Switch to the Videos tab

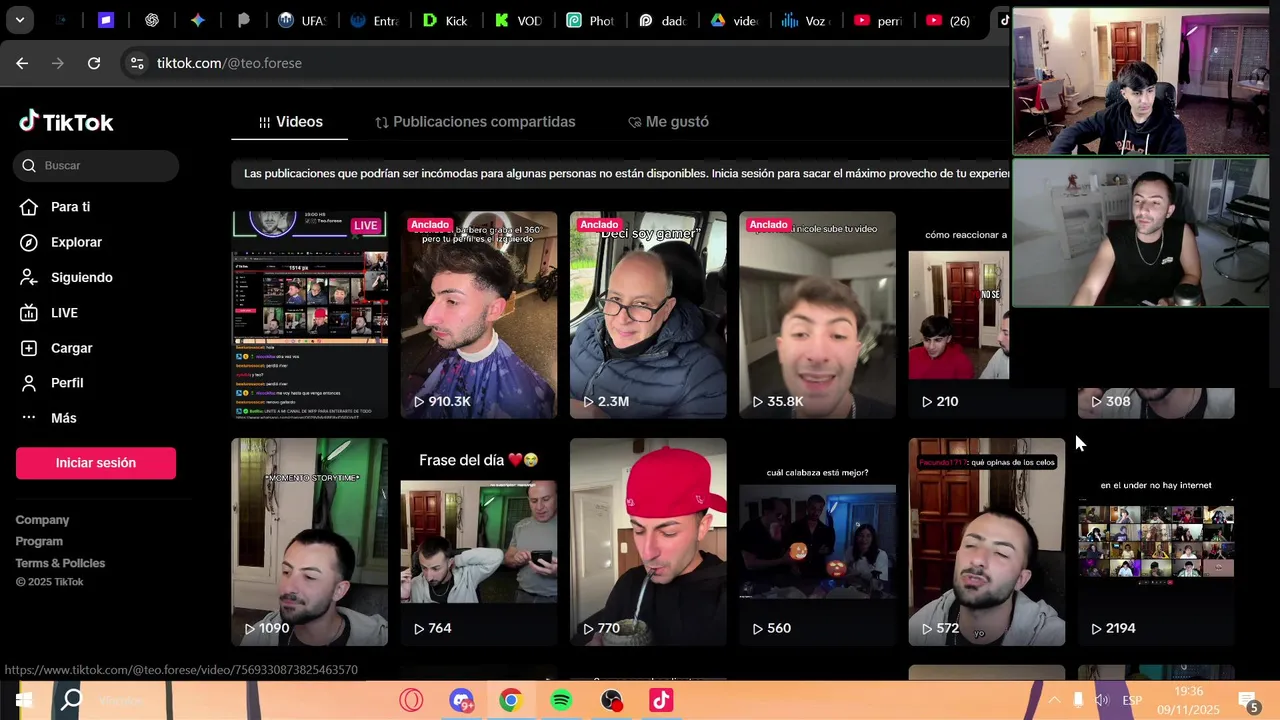pyautogui.click(x=290, y=122)
